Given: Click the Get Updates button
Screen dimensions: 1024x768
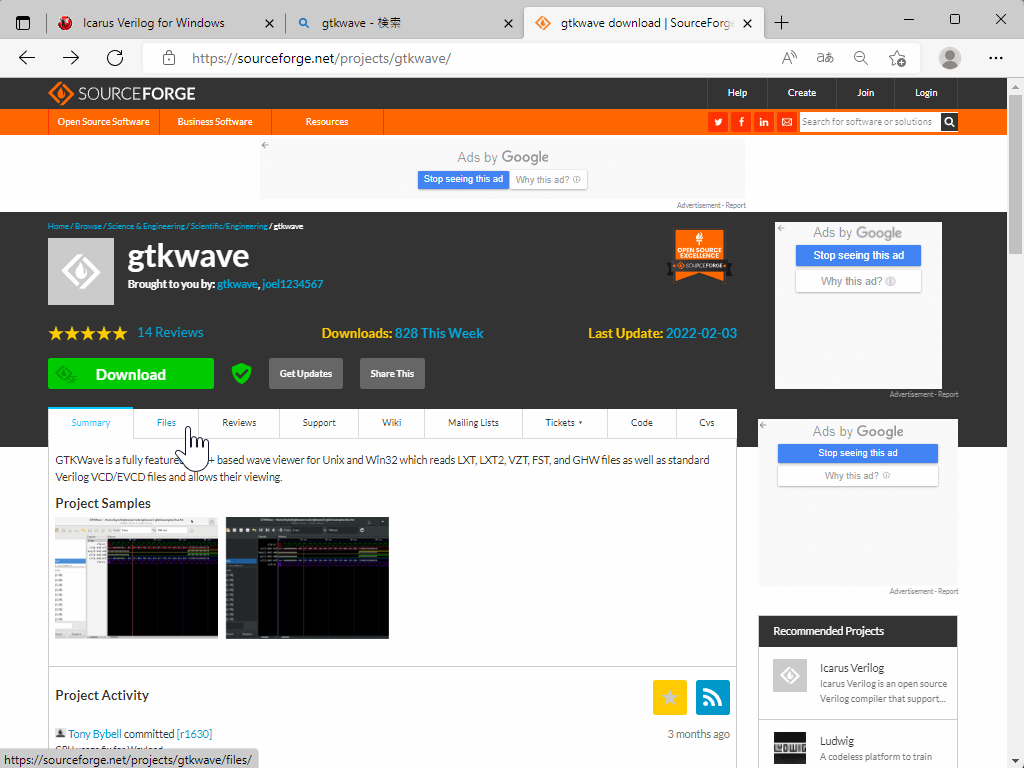Looking at the screenshot, I should (306, 374).
